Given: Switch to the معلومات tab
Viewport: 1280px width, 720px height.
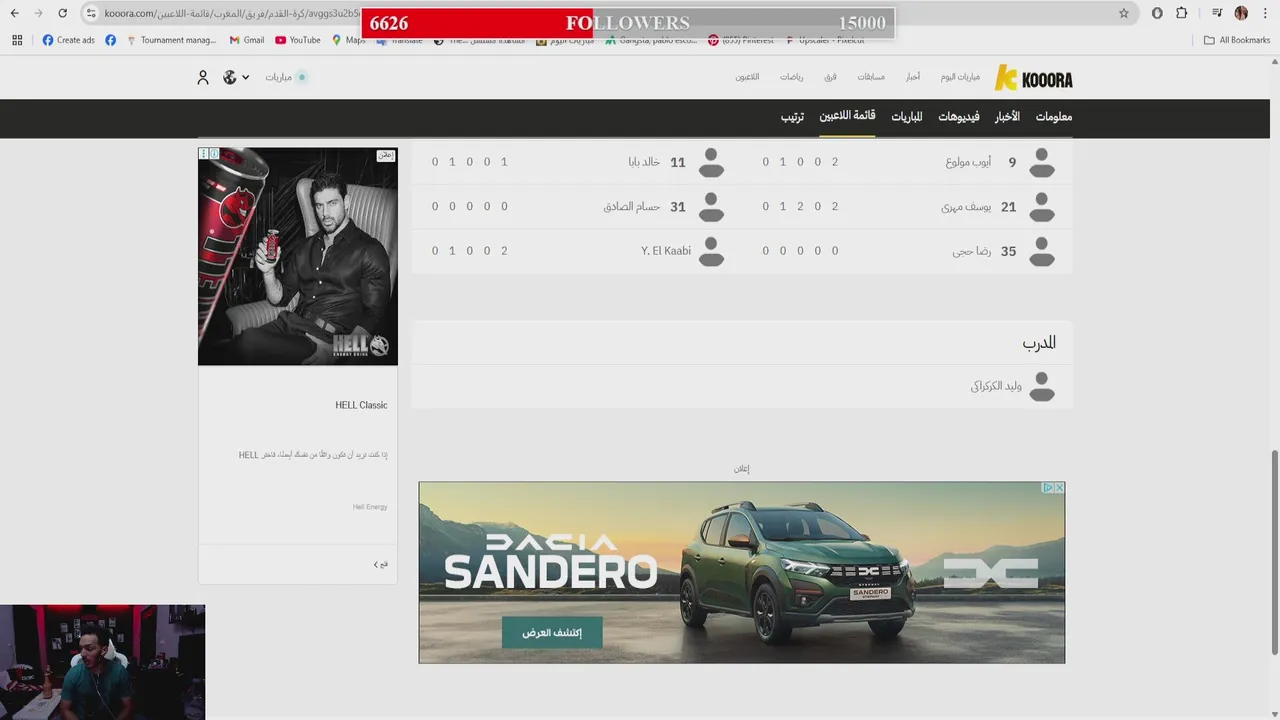Looking at the screenshot, I should coord(1054,117).
